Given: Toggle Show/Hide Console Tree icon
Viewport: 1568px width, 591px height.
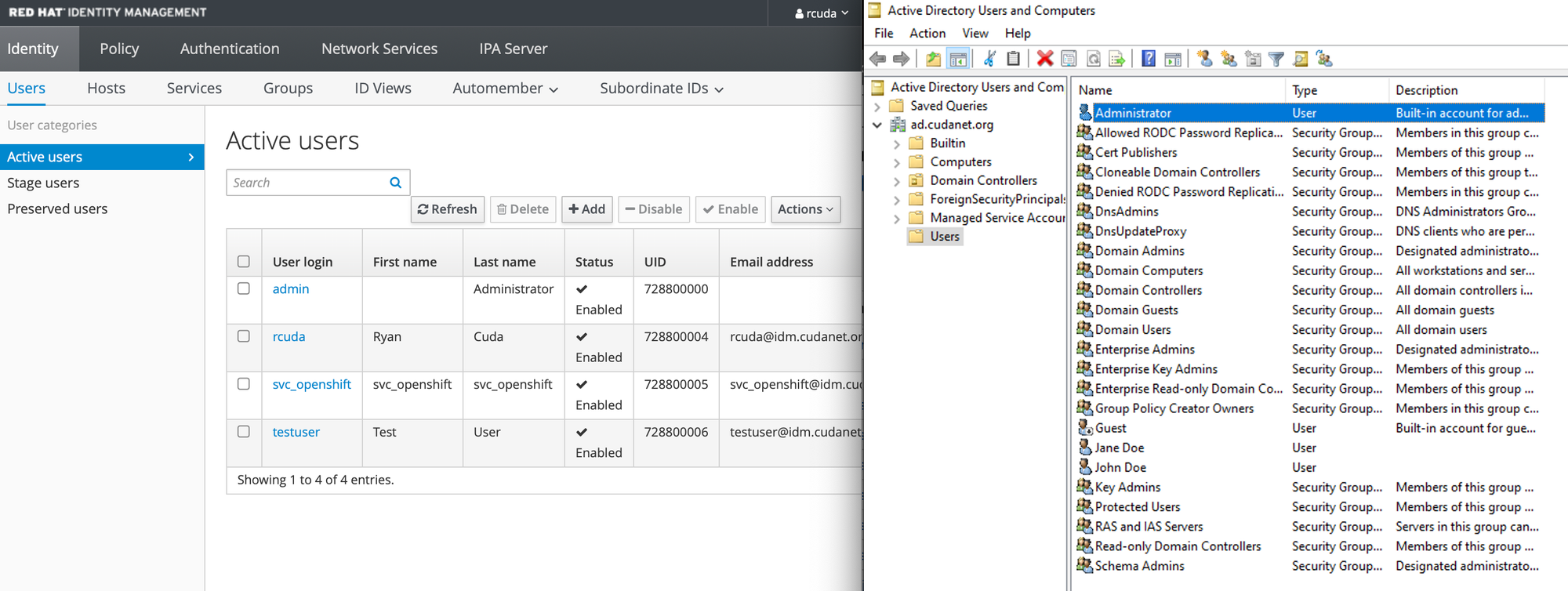Looking at the screenshot, I should pos(958,59).
